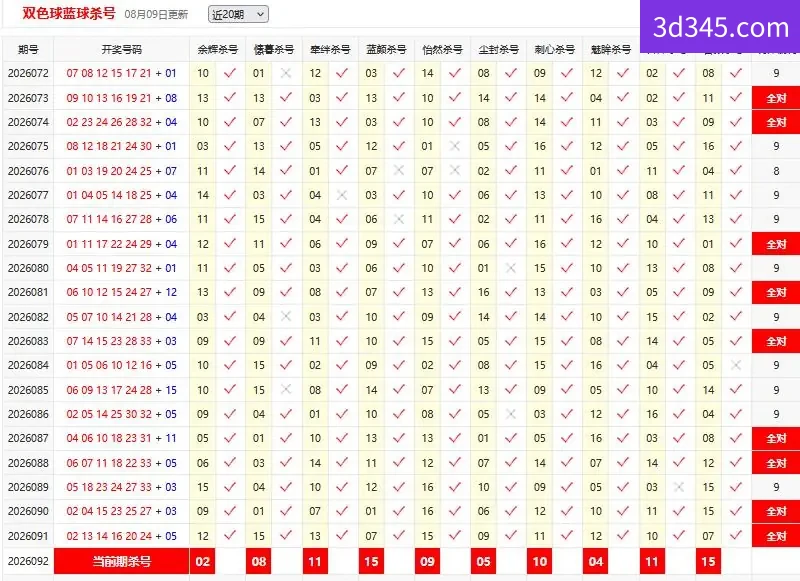Click the gray X mark in row 2026084
This screenshot has width=800, height=581.
pos(736,365)
